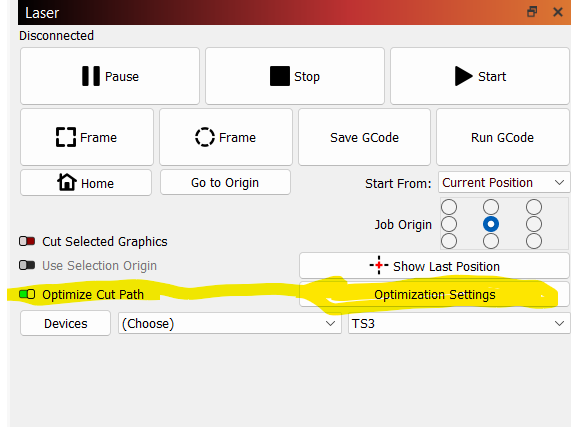Click Save GCode button

point(364,137)
